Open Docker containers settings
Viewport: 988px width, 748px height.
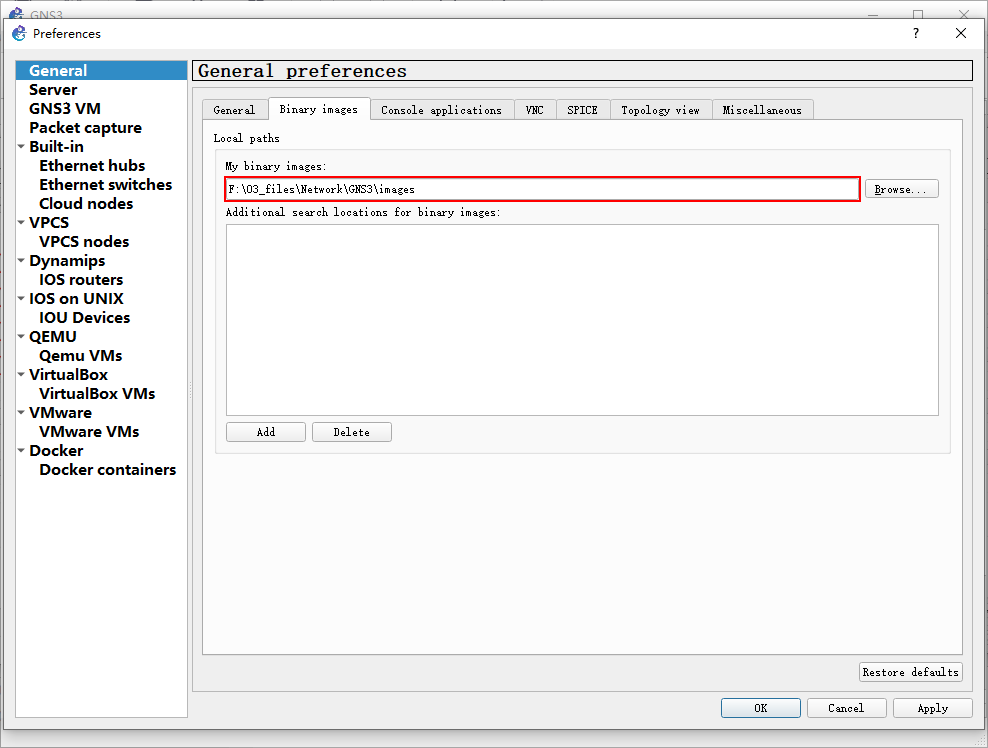[x=107, y=469]
